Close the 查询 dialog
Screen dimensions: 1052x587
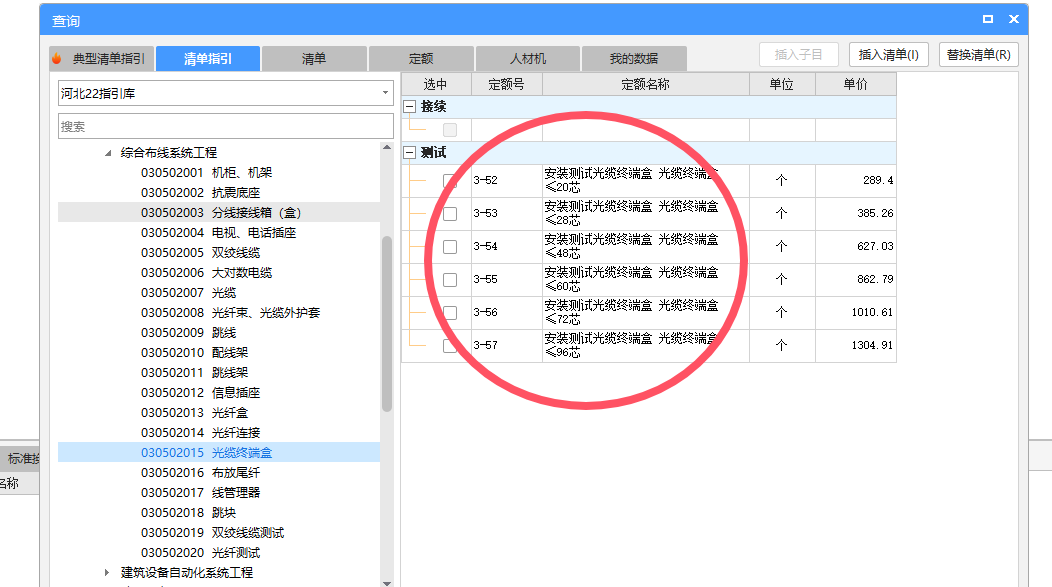[x=1014, y=19]
